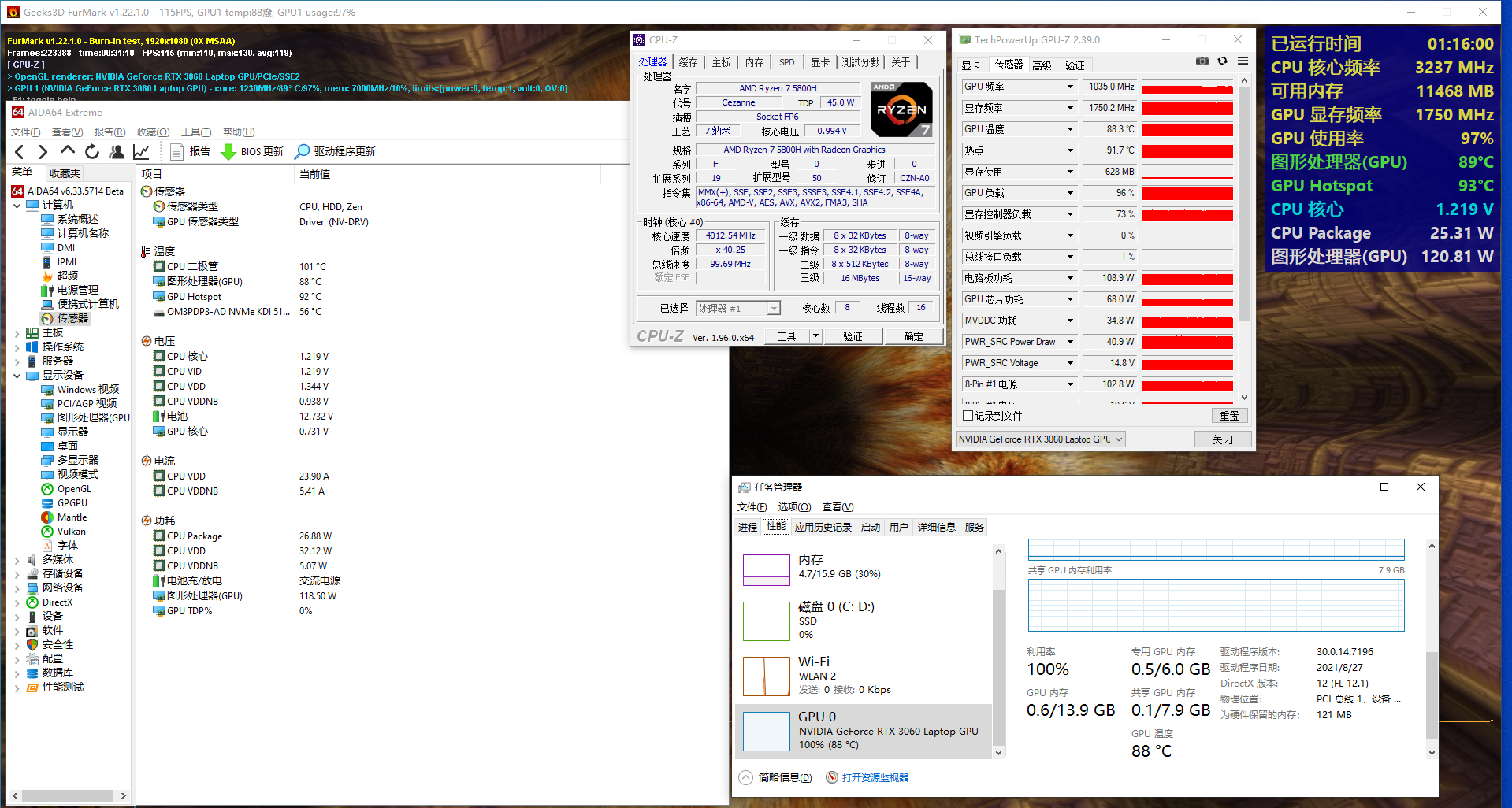The height and width of the screenshot is (808, 1512).
Task: Take a screenshot with GPU-Z camera icon
Action: 1202,61
